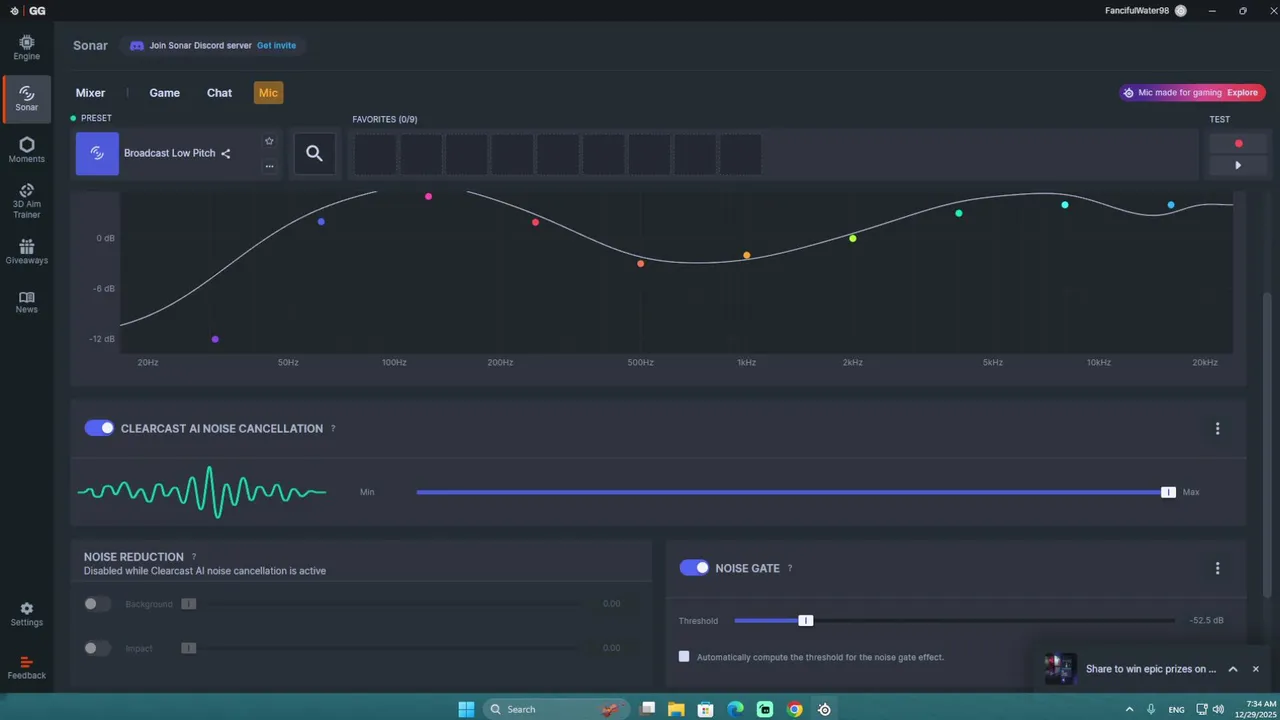Click the orange 1kHz EQ point

[747, 255]
